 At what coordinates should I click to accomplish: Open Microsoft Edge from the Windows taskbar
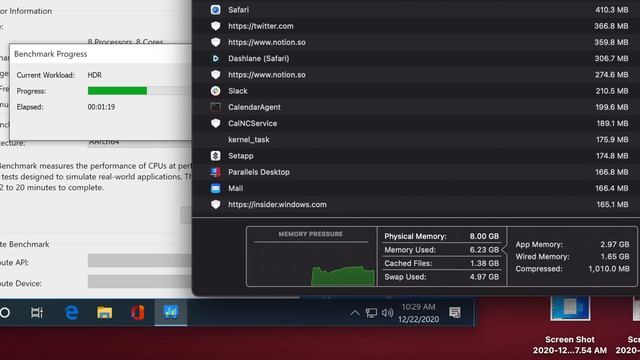(x=71, y=313)
